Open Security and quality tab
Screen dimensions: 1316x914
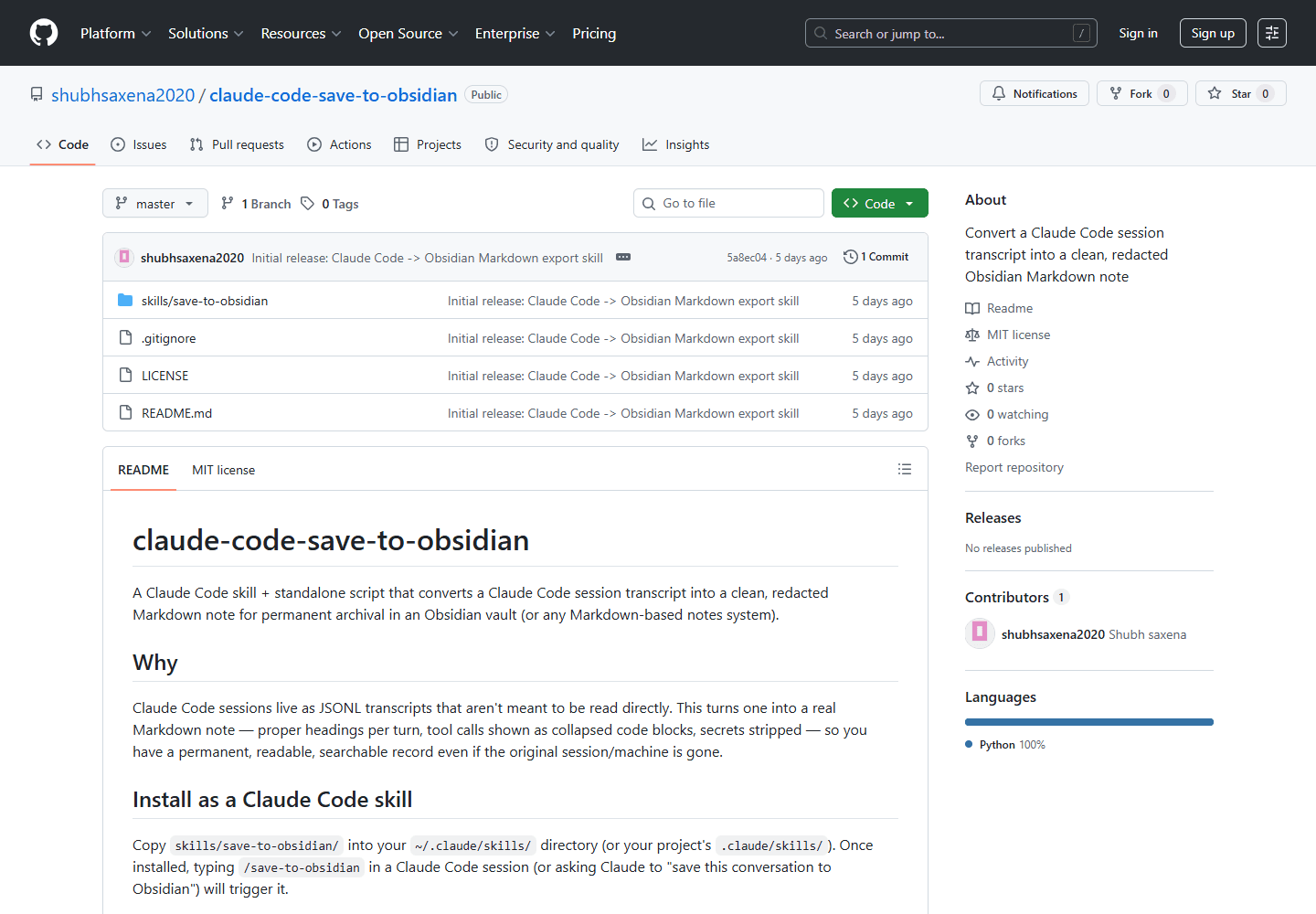(x=552, y=144)
